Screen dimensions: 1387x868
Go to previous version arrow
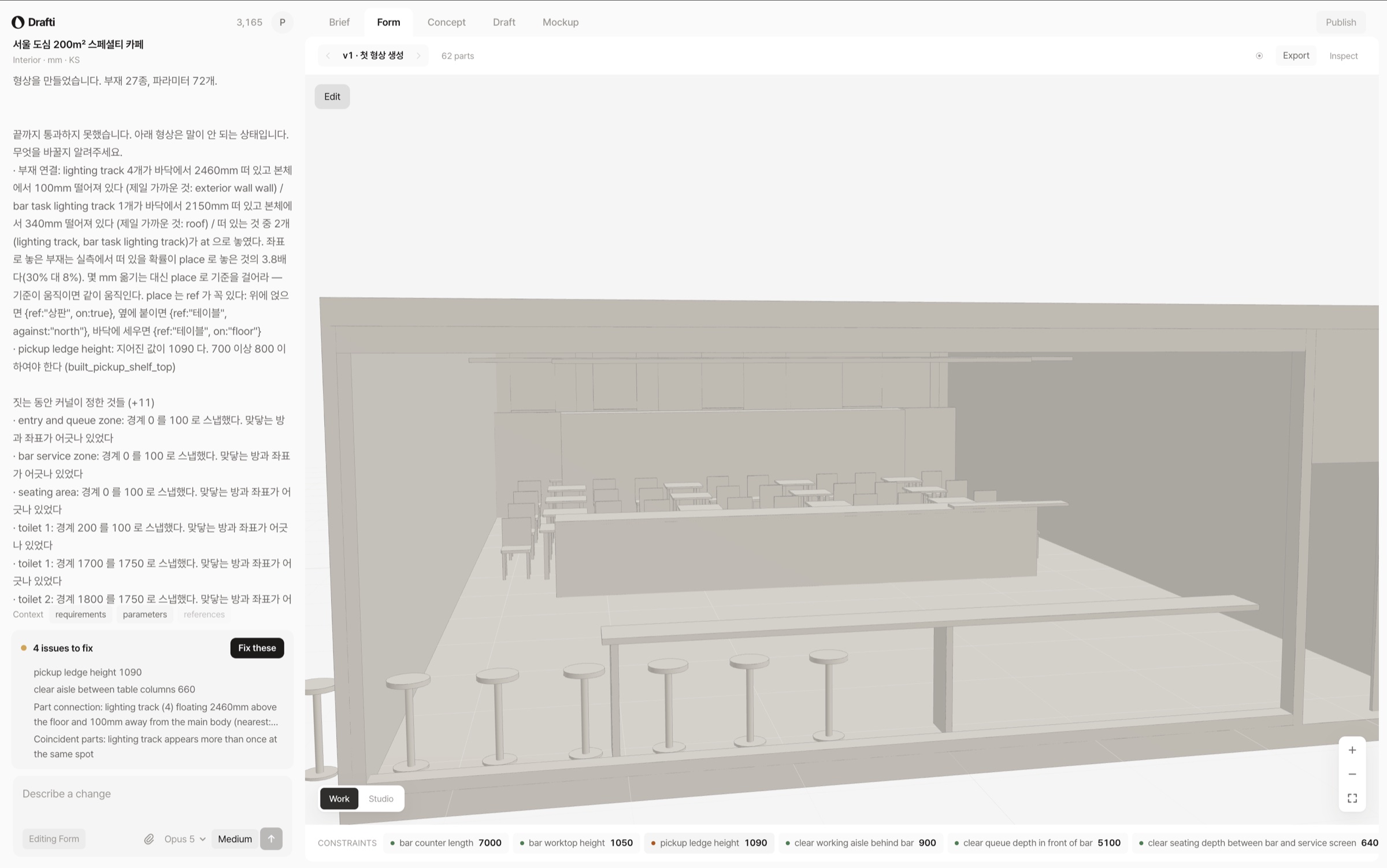click(328, 55)
